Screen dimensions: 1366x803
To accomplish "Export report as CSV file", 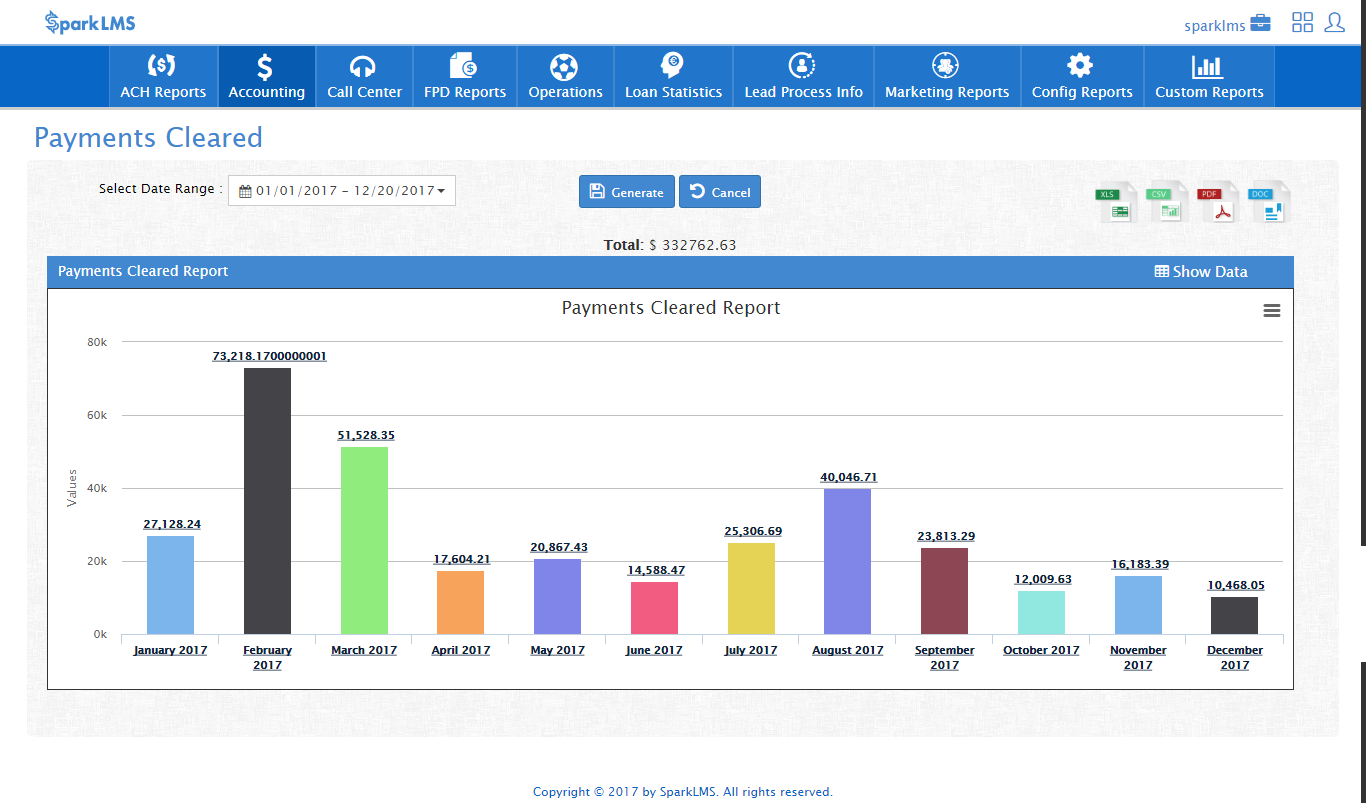I will point(1167,202).
